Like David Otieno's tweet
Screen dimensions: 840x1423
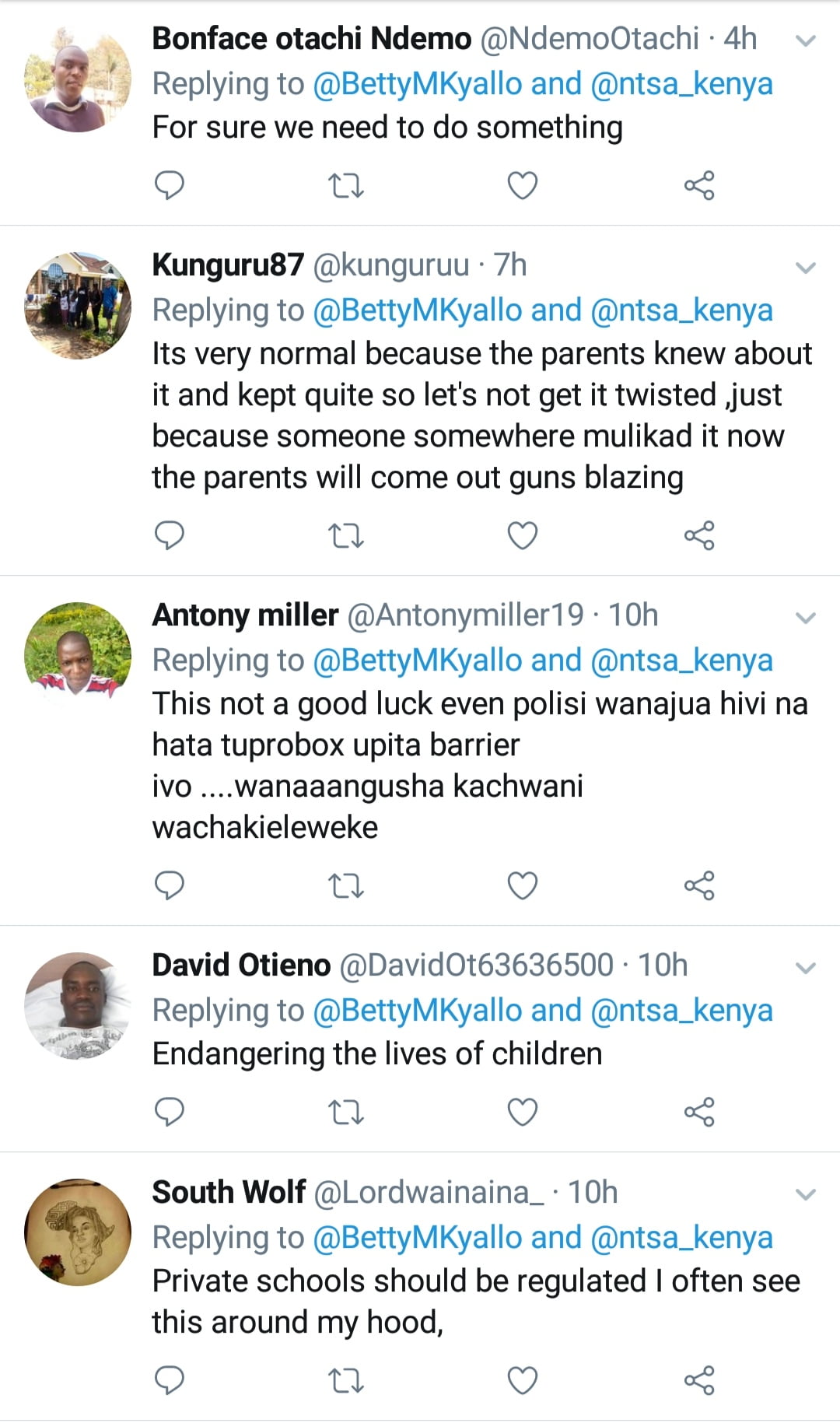[522, 1113]
